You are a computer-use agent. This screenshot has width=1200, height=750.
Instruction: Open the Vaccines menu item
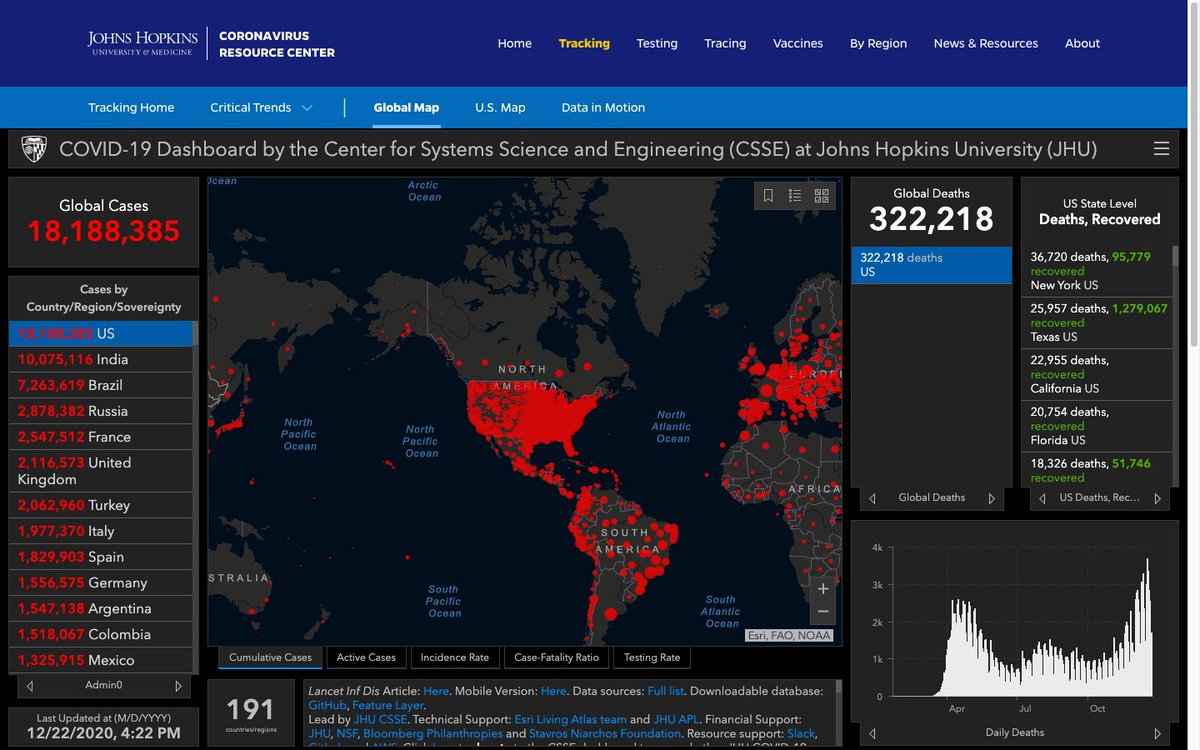[x=798, y=43]
